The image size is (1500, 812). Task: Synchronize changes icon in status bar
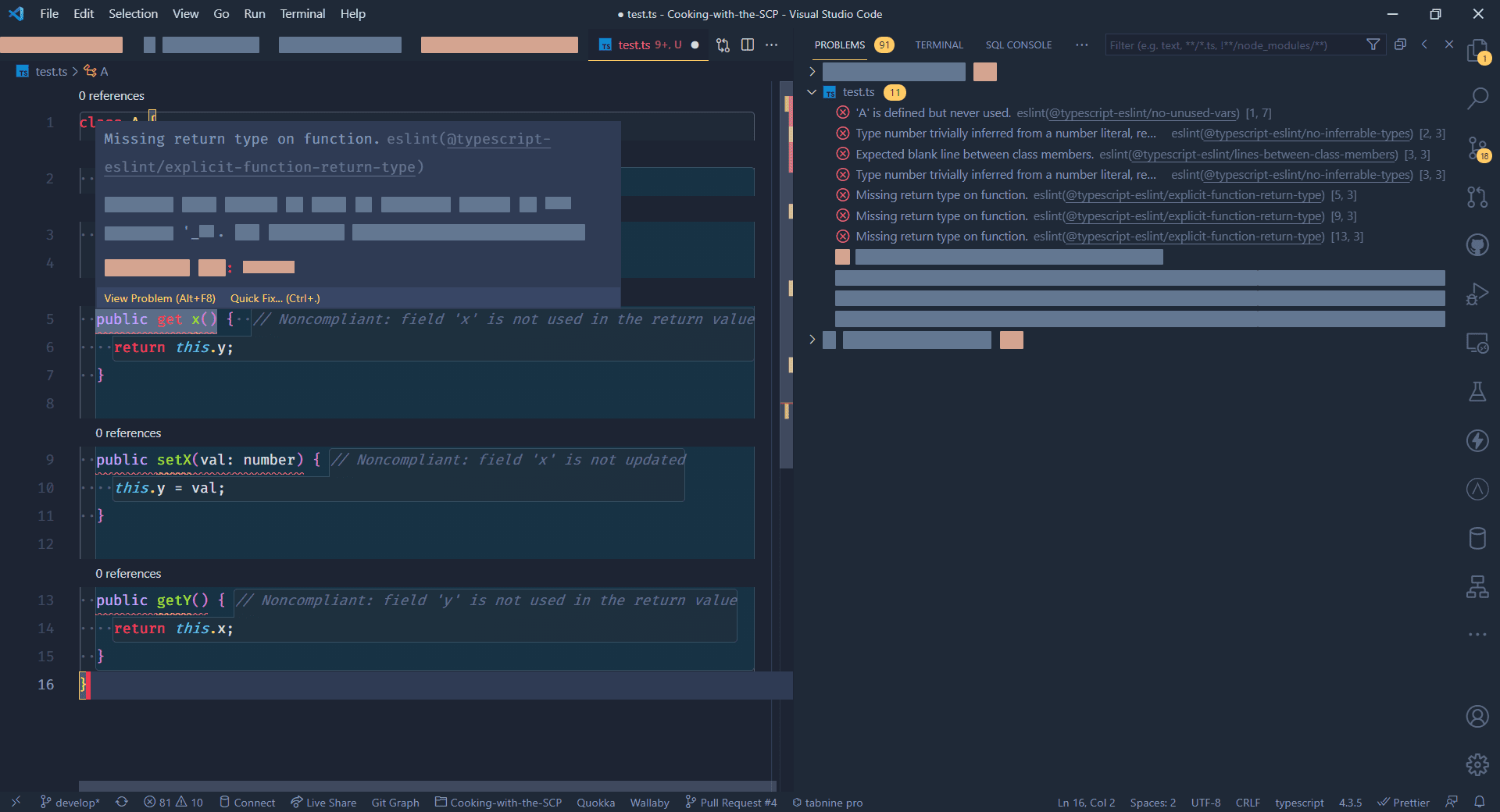tap(122, 802)
